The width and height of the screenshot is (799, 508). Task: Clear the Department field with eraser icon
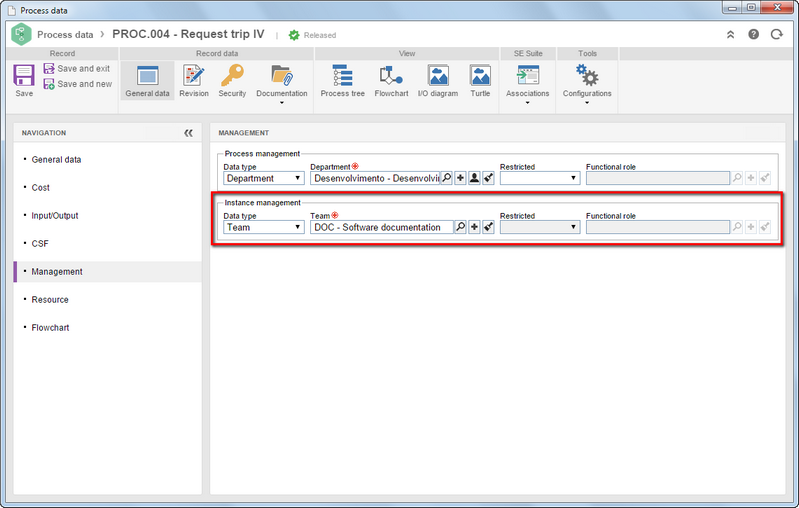coord(488,178)
